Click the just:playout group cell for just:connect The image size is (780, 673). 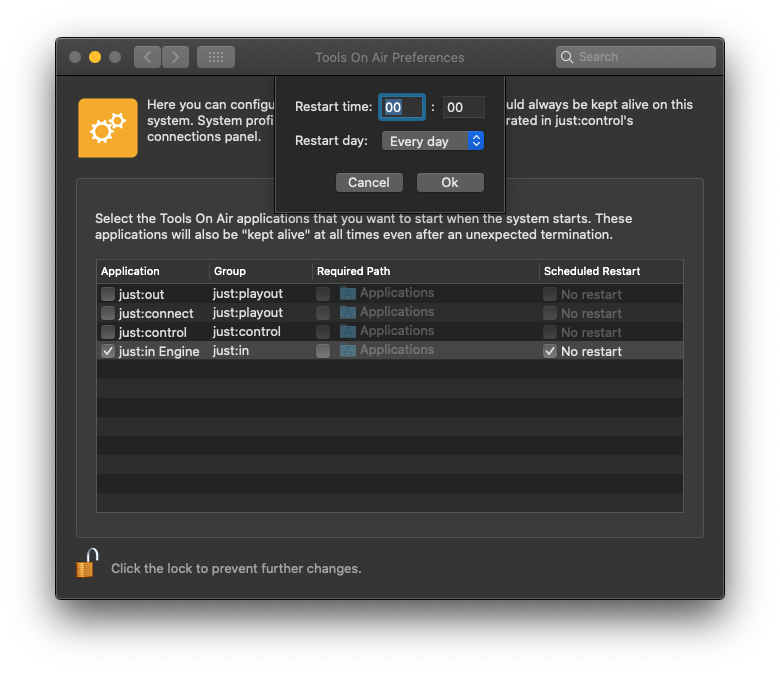point(248,312)
